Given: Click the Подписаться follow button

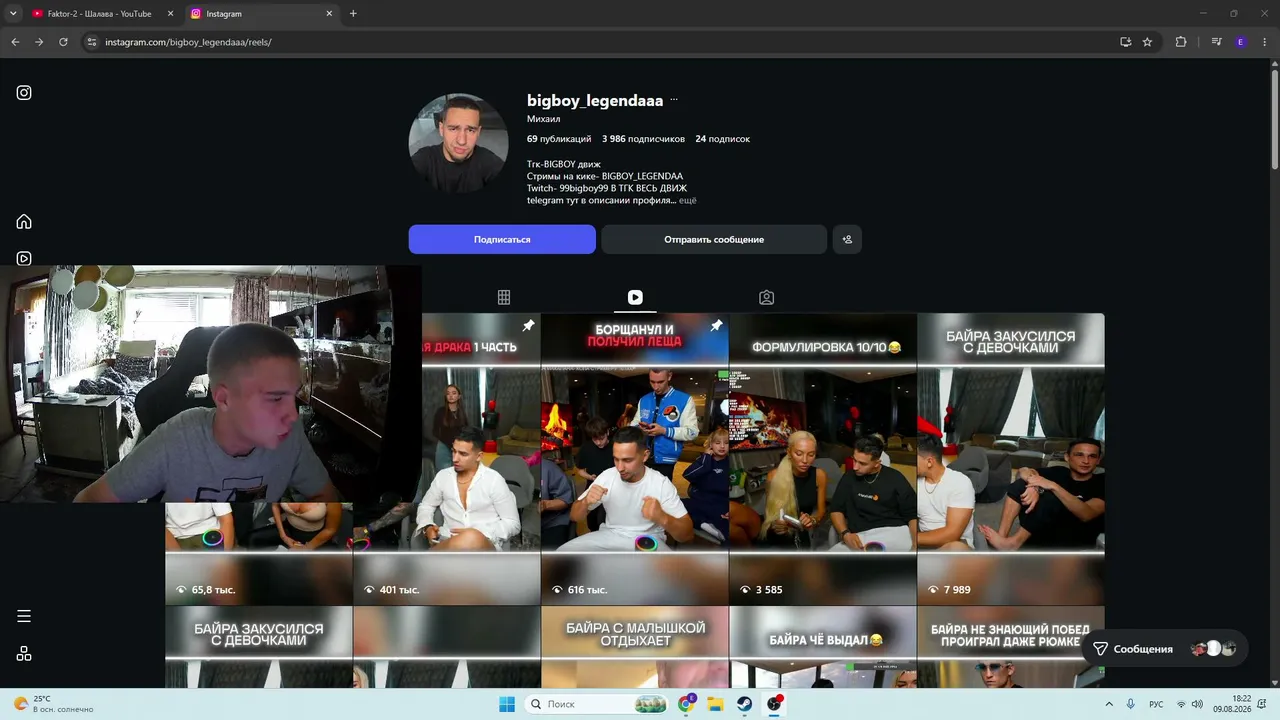Looking at the screenshot, I should [502, 240].
